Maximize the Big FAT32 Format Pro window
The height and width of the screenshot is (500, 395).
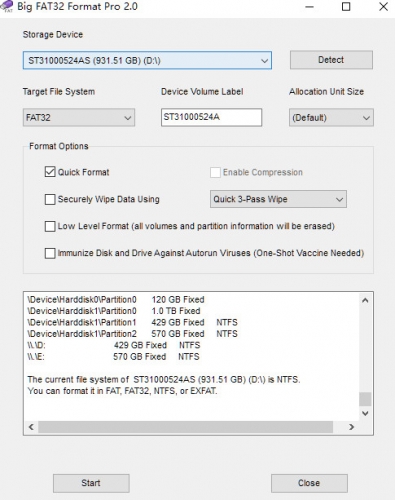pos(346,7)
